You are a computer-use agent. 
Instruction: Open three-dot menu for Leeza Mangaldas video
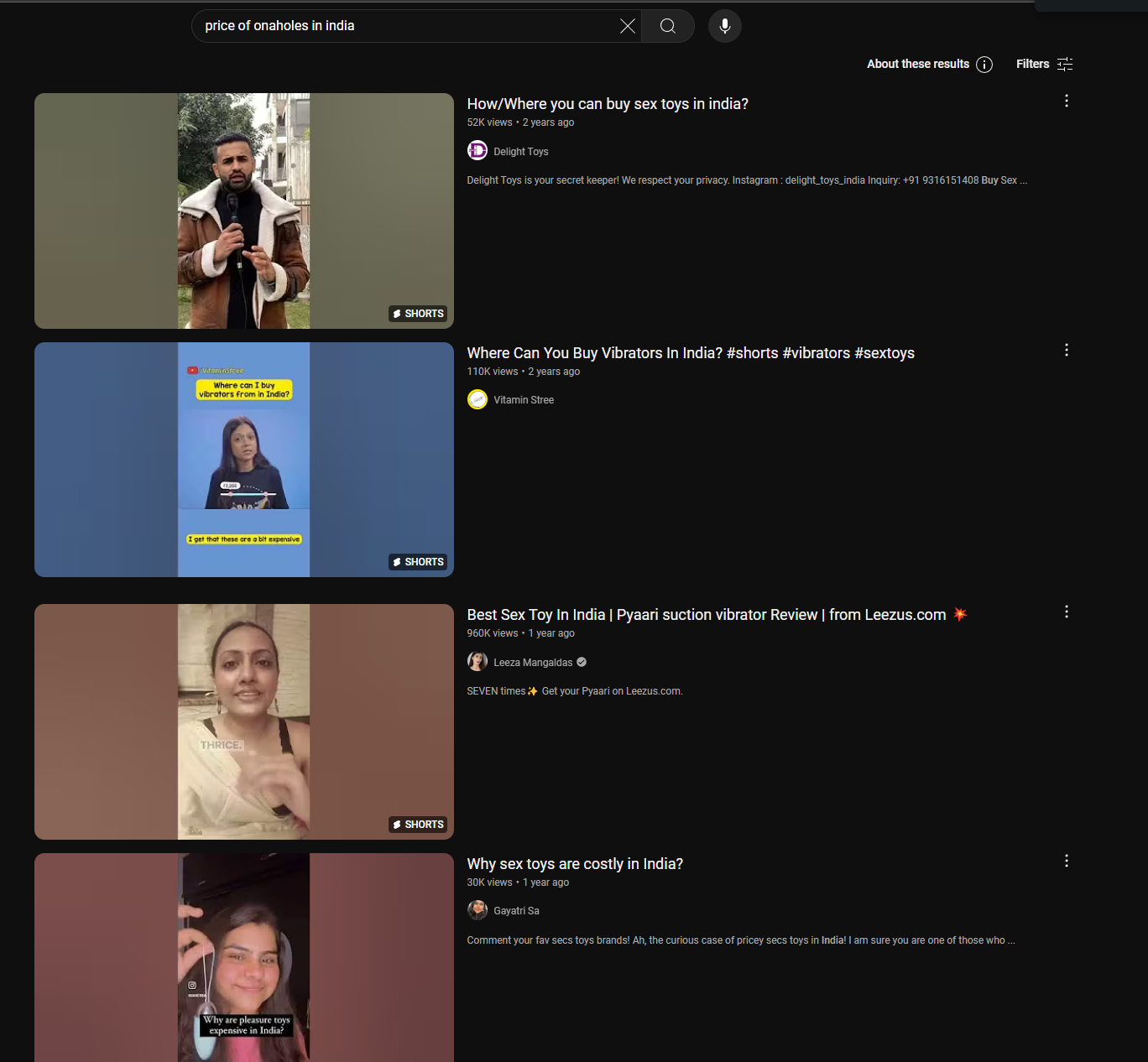(x=1067, y=612)
